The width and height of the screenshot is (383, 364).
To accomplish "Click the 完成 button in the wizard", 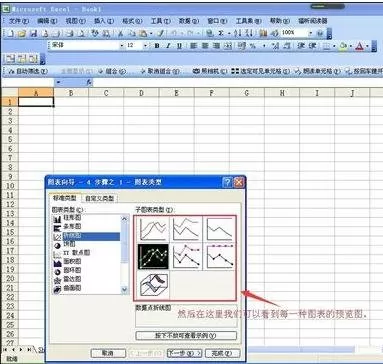I will point(222,353).
